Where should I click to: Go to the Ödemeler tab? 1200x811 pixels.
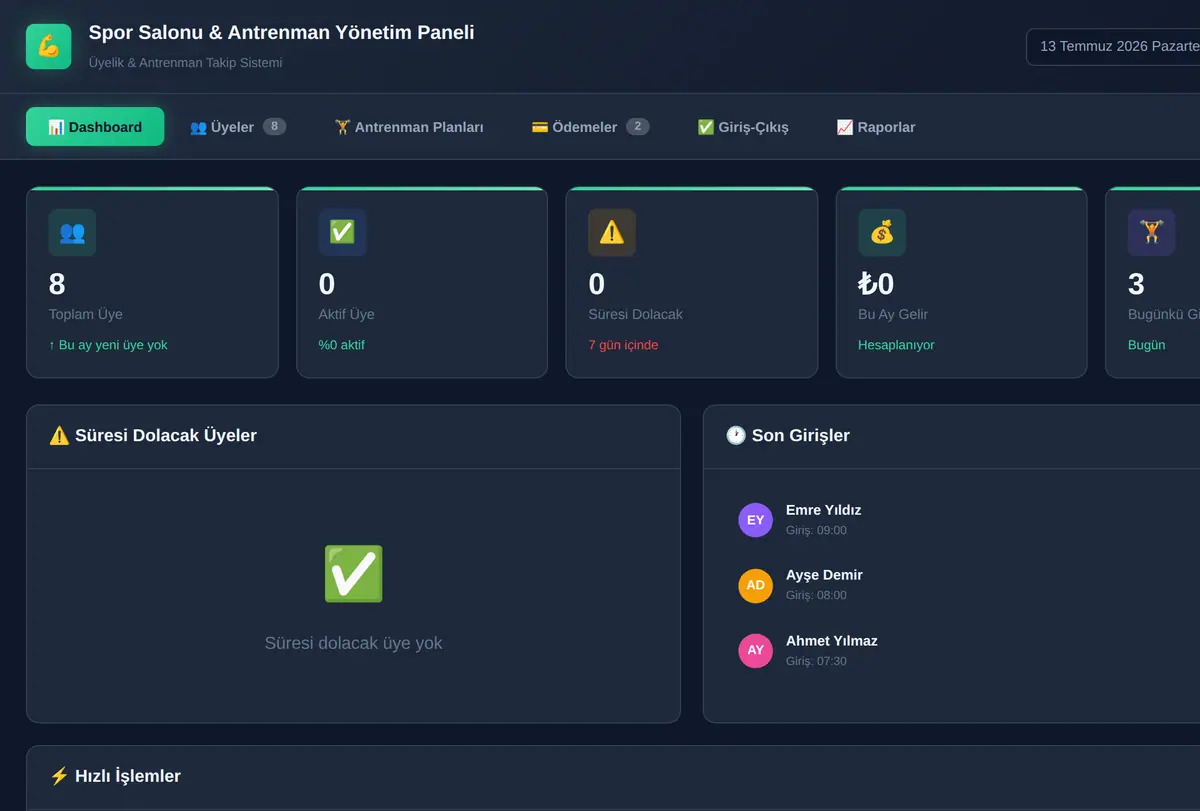tap(590, 127)
